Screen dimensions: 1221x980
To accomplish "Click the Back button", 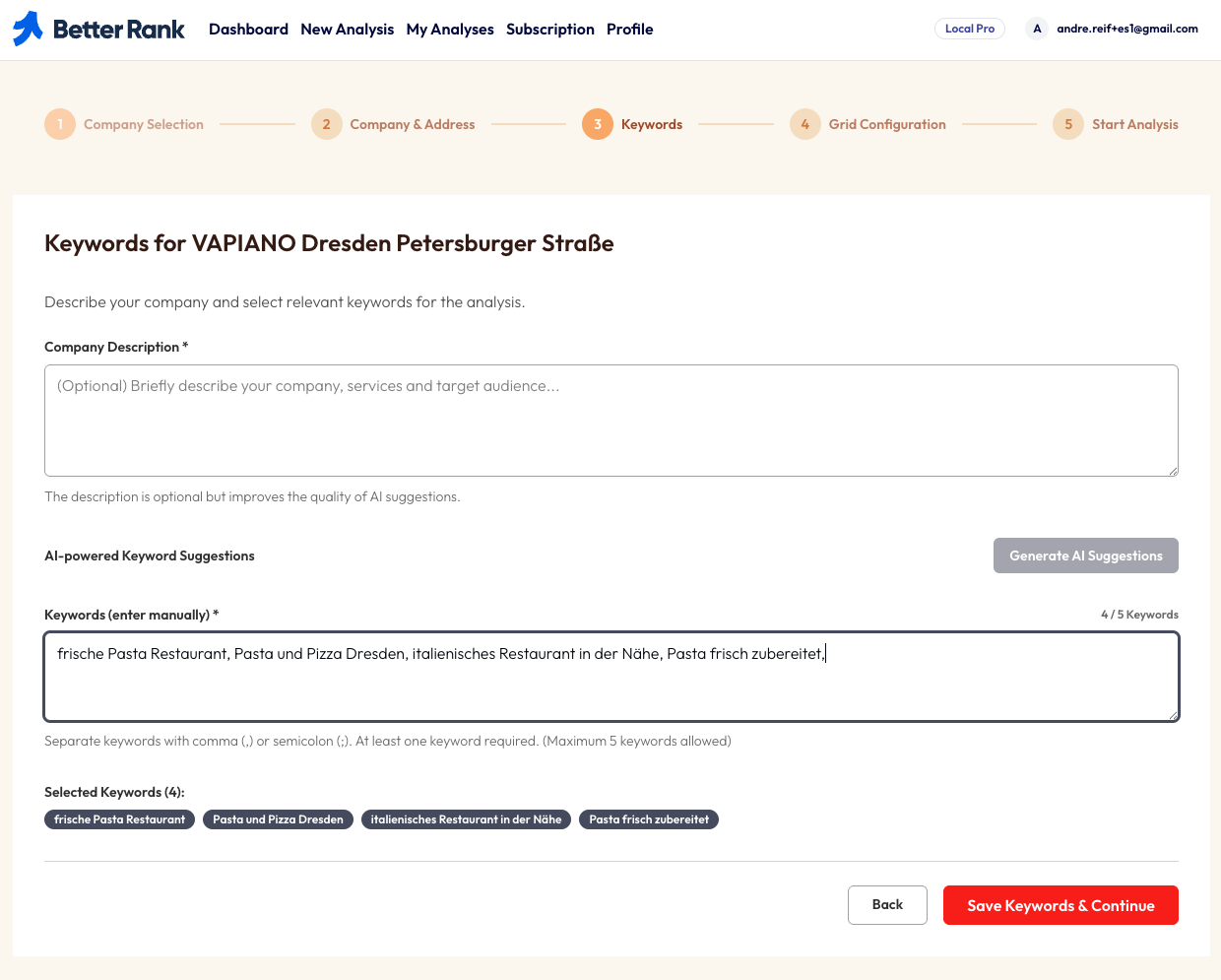I will (887, 904).
